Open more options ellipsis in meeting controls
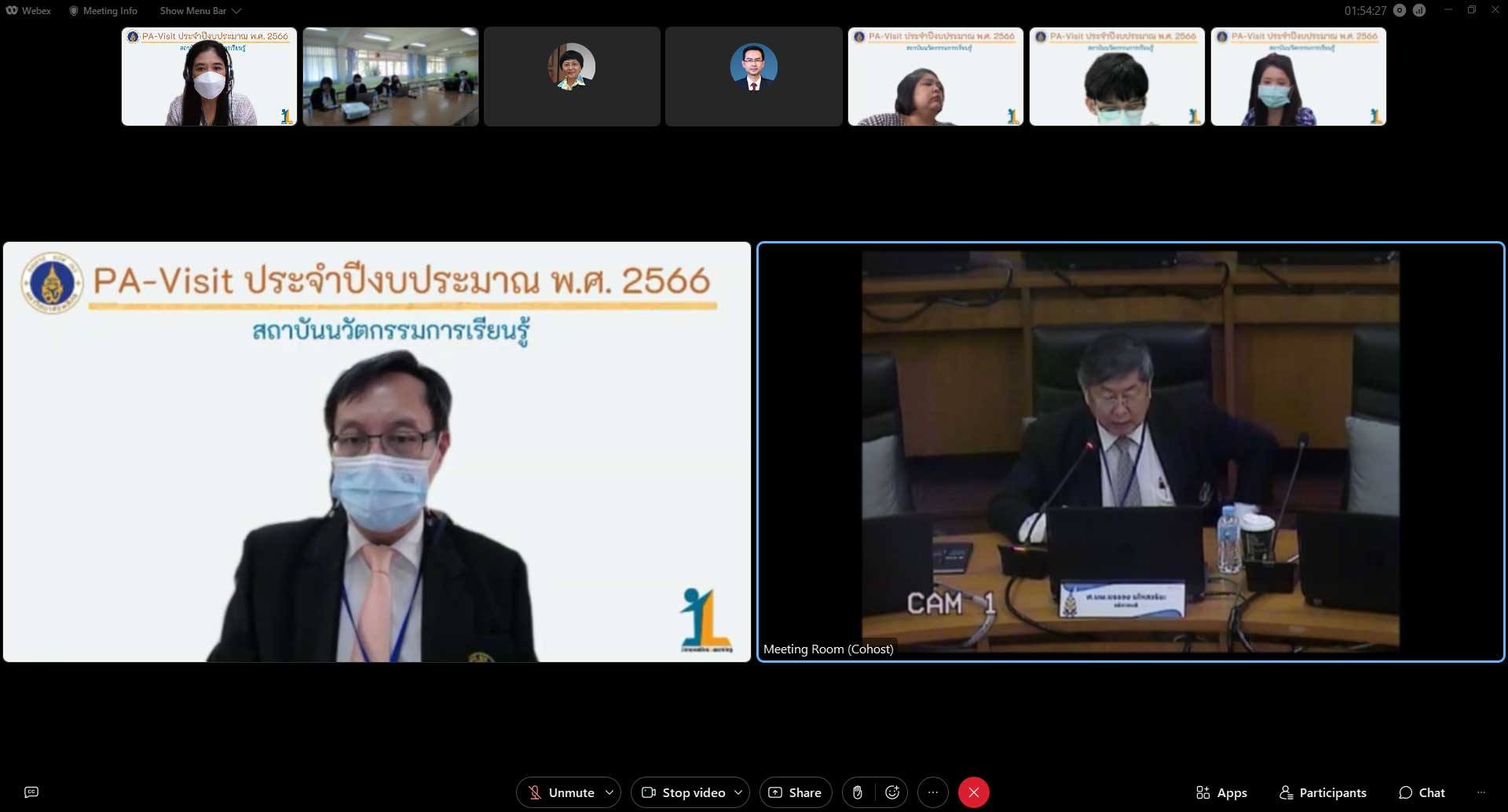1508x812 pixels. (x=933, y=792)
